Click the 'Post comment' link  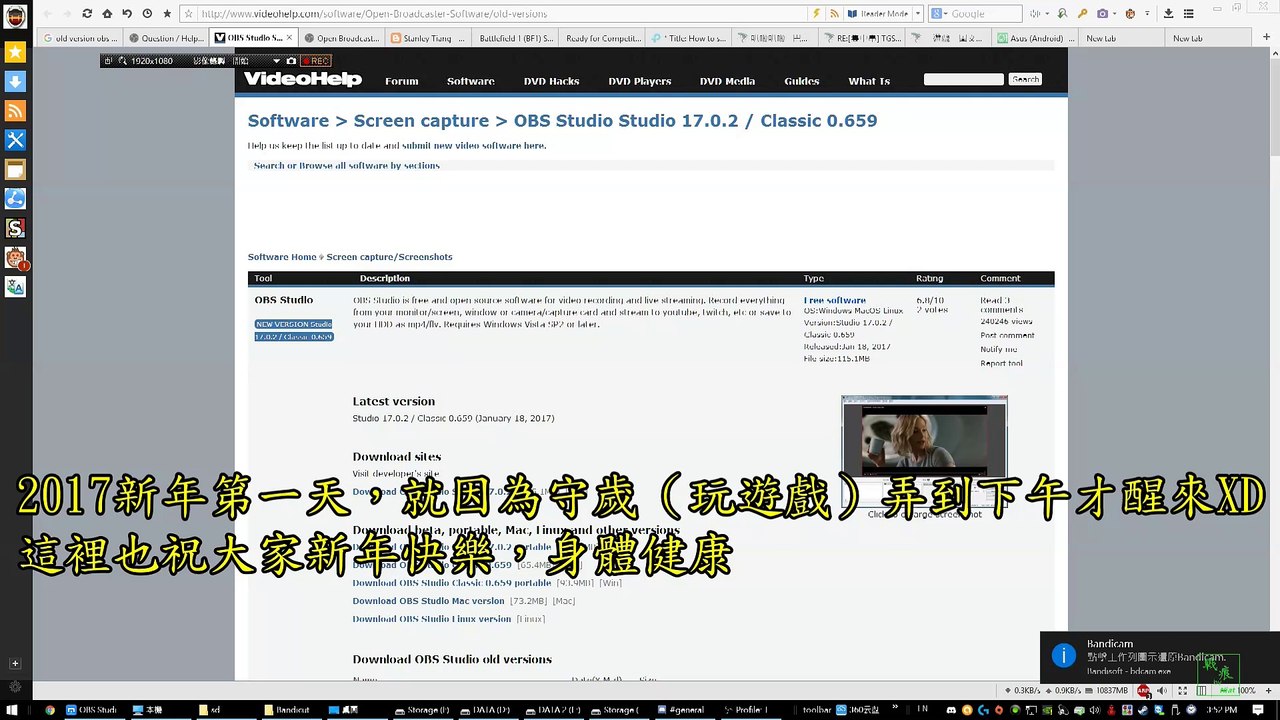(1007, 335)
